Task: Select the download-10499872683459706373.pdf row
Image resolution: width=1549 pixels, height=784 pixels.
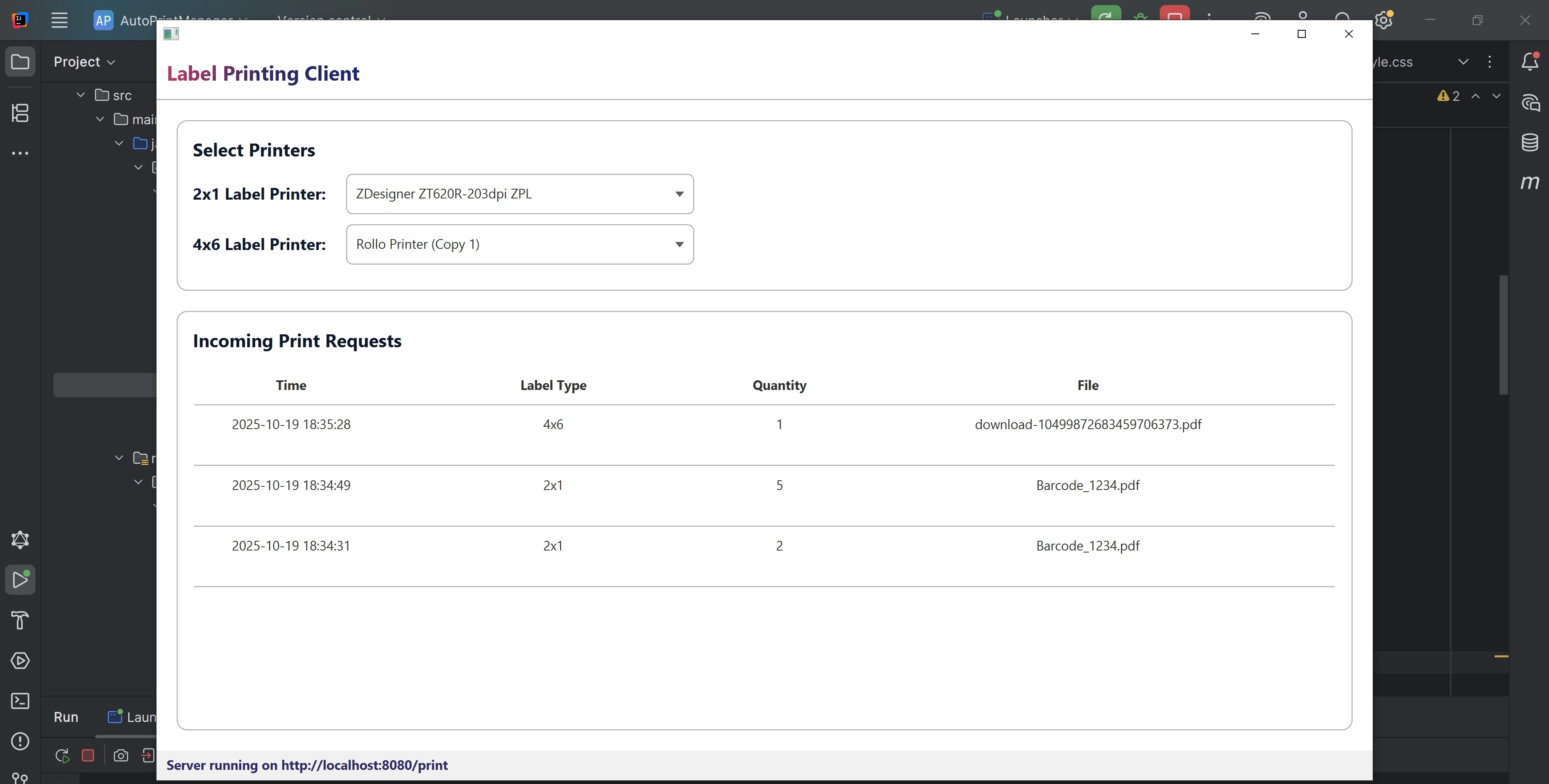Action: (x=1087, y=425)
